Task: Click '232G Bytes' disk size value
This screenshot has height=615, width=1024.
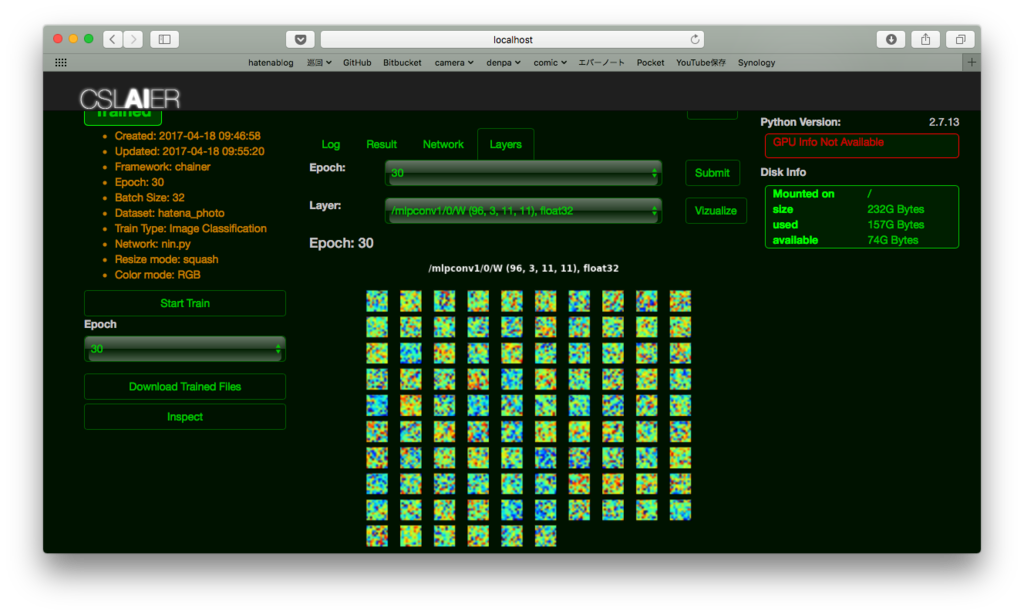Action: coord(895,210)
